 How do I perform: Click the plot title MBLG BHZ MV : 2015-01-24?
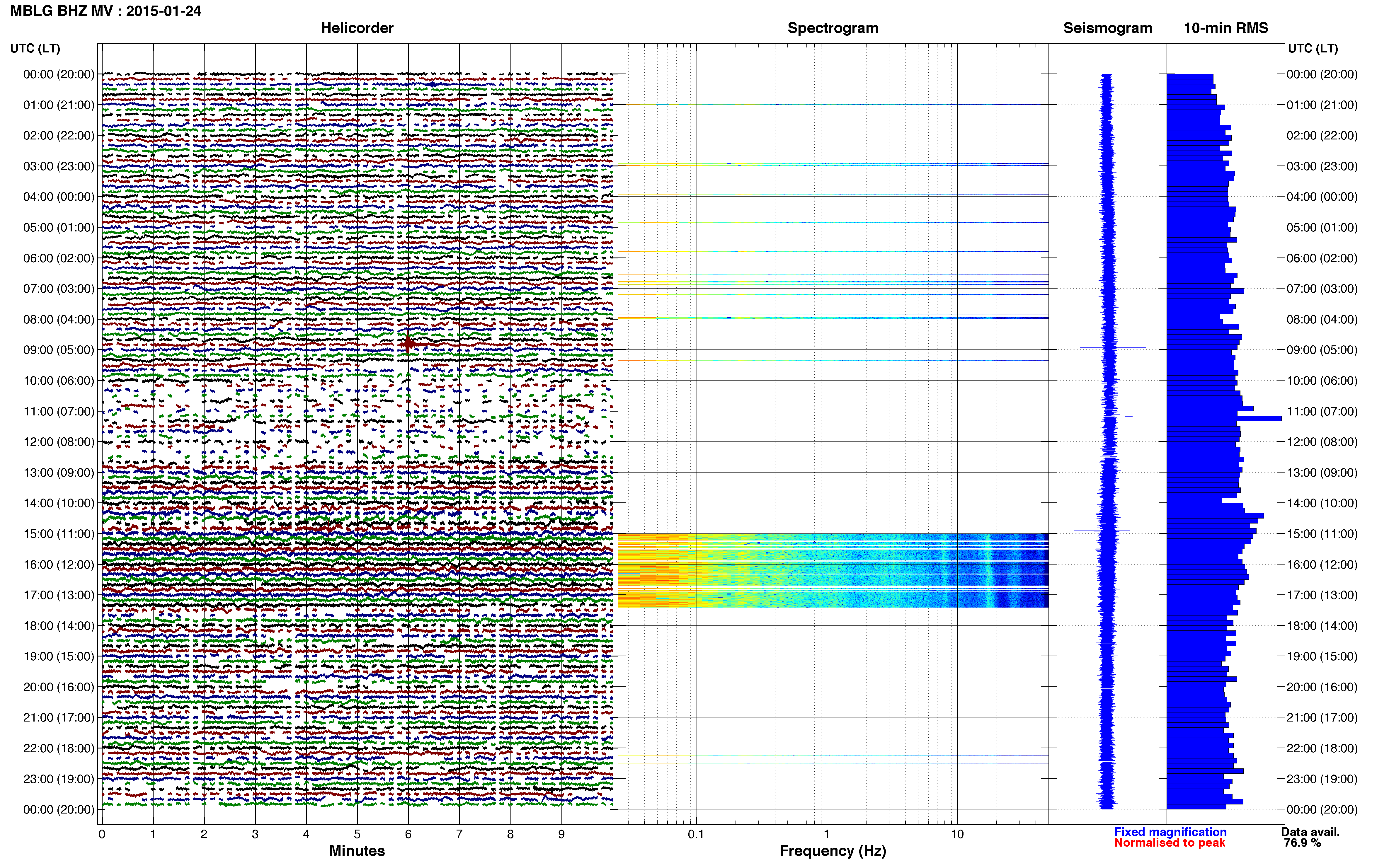[x=106, y=11]
